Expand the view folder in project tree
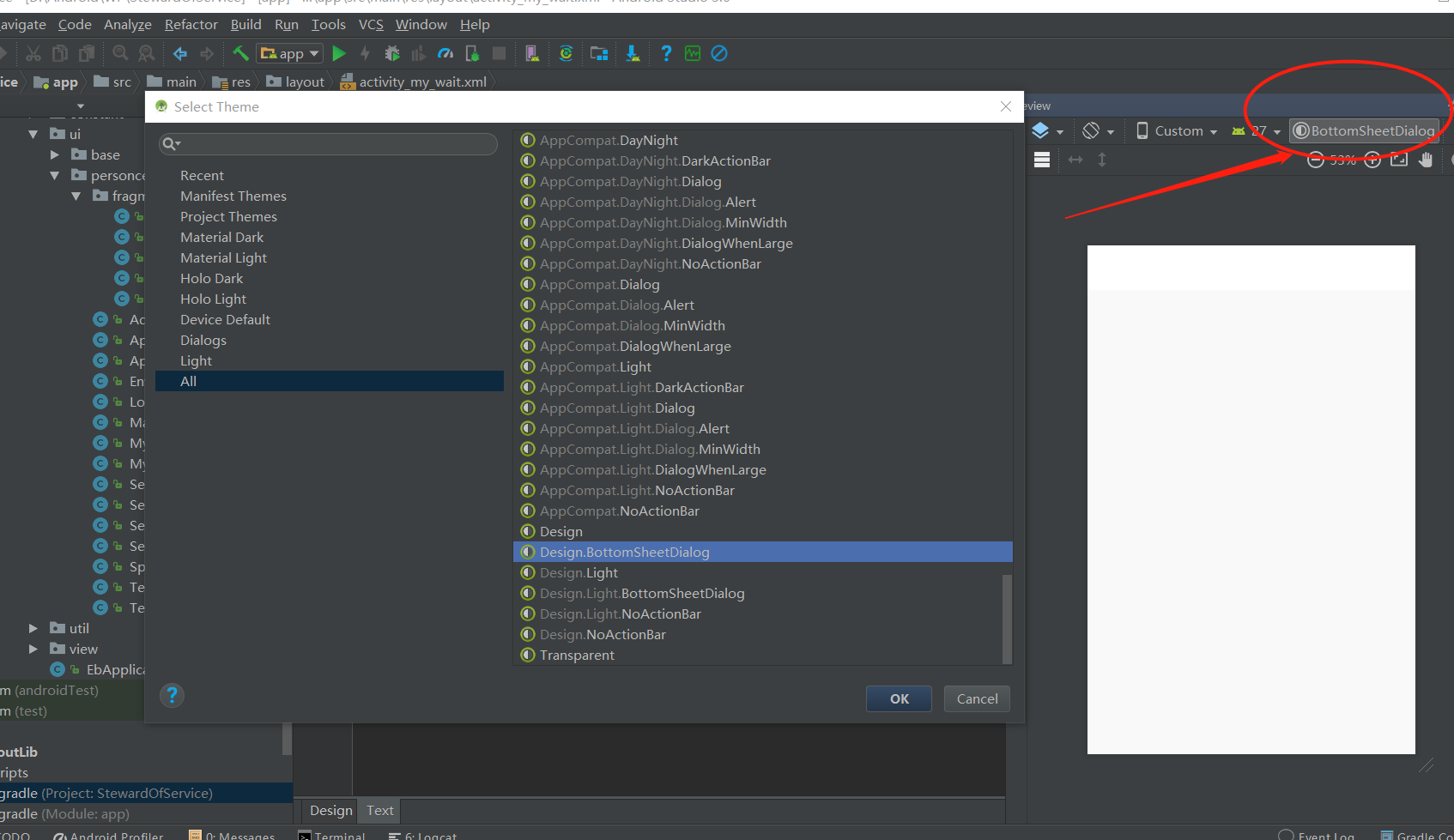This screenshot has height=840, width=1454. point(33,649)
